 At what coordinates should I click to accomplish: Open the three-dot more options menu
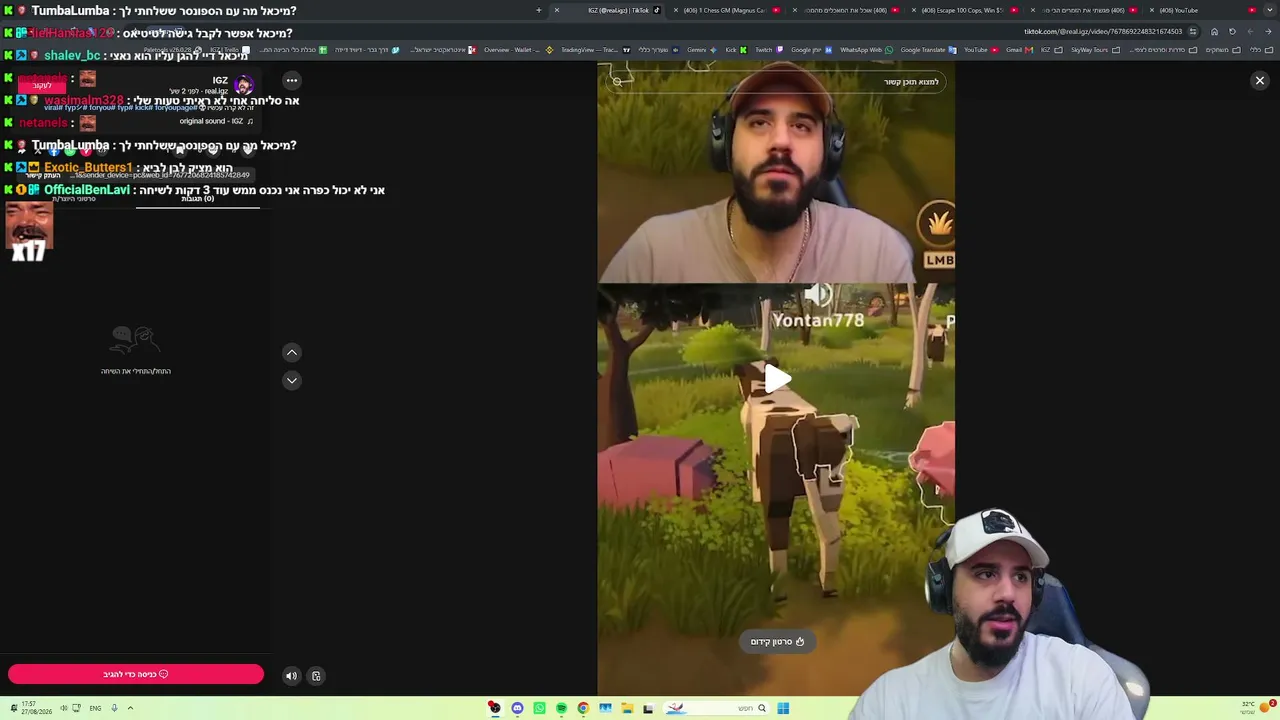click(x=292, y=80)
